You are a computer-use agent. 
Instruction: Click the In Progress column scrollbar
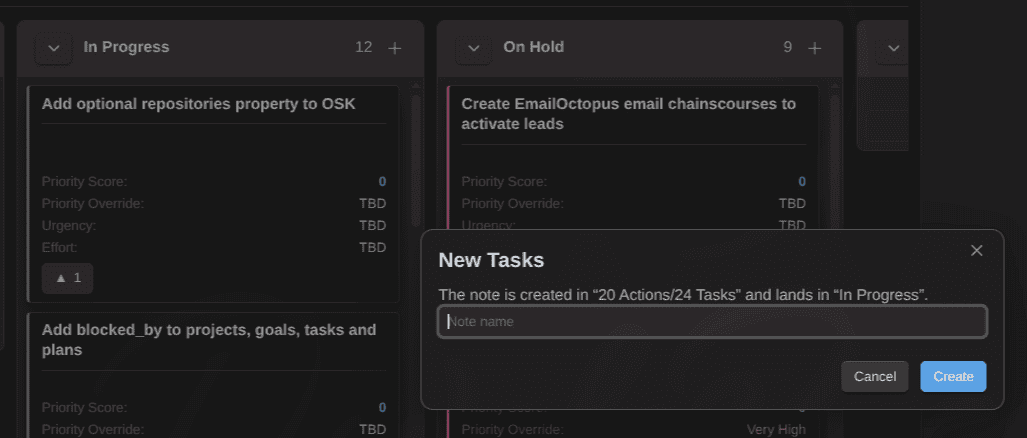click(x=415, y=160)
